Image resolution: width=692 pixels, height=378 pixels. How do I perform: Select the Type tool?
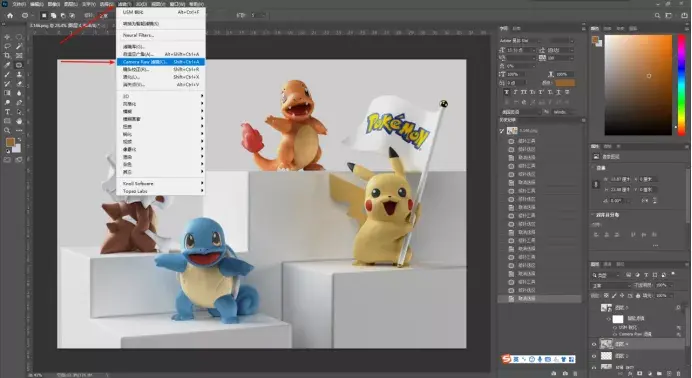pos(7,112)
